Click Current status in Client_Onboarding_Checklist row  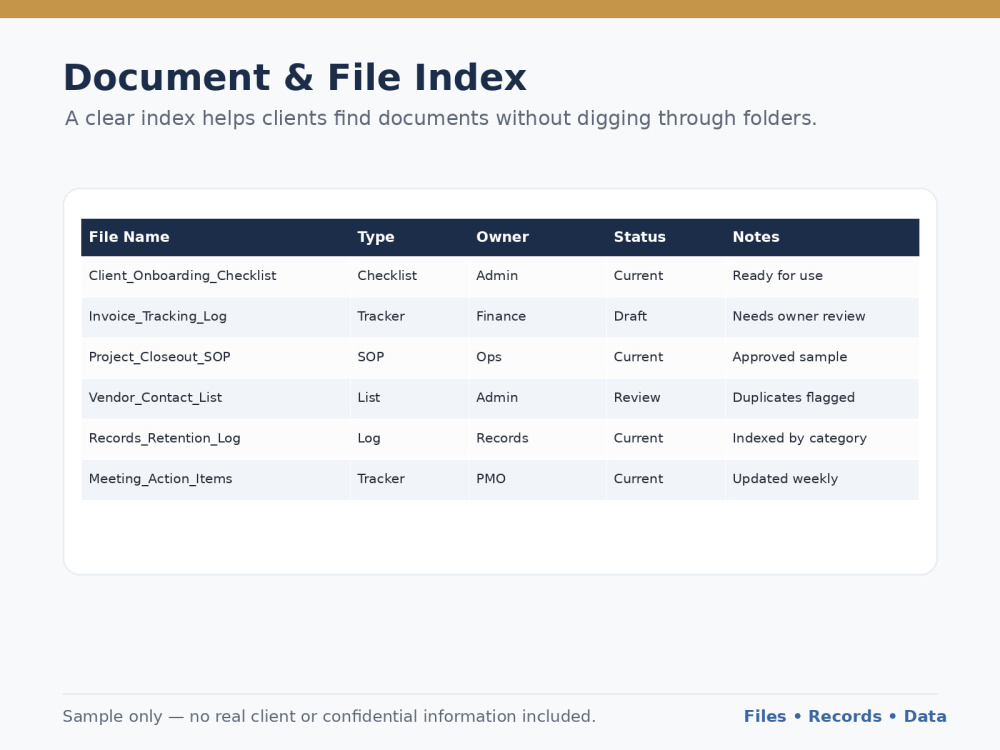coord(638,276)
